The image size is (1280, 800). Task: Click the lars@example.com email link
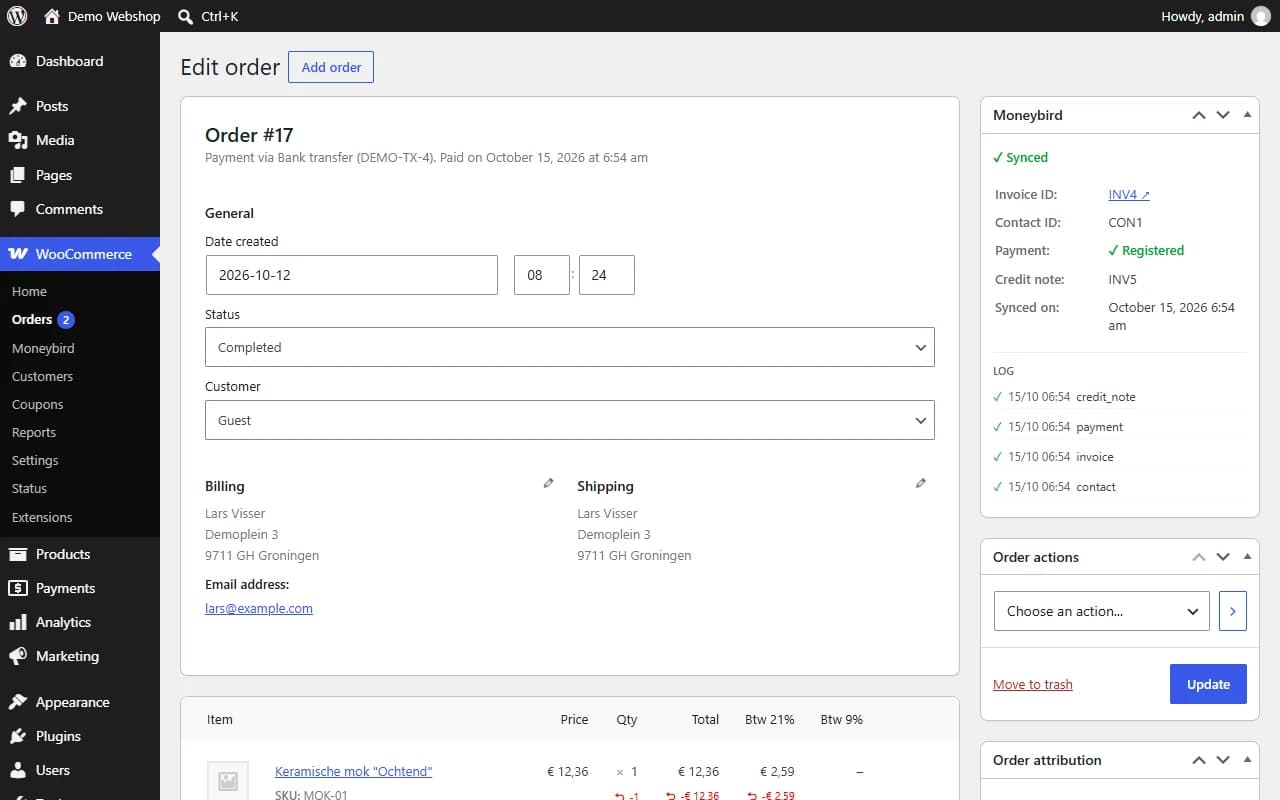pos(259,608)
